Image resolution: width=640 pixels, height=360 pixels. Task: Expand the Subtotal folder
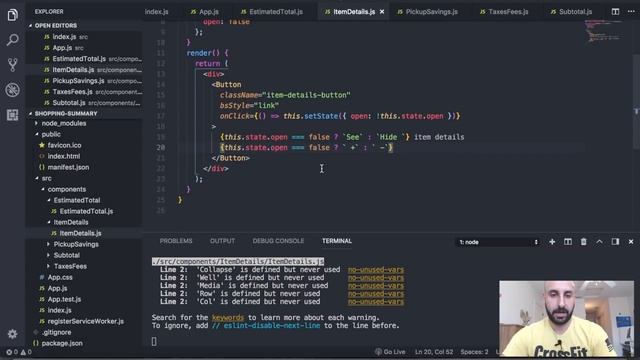coord(67,256)
